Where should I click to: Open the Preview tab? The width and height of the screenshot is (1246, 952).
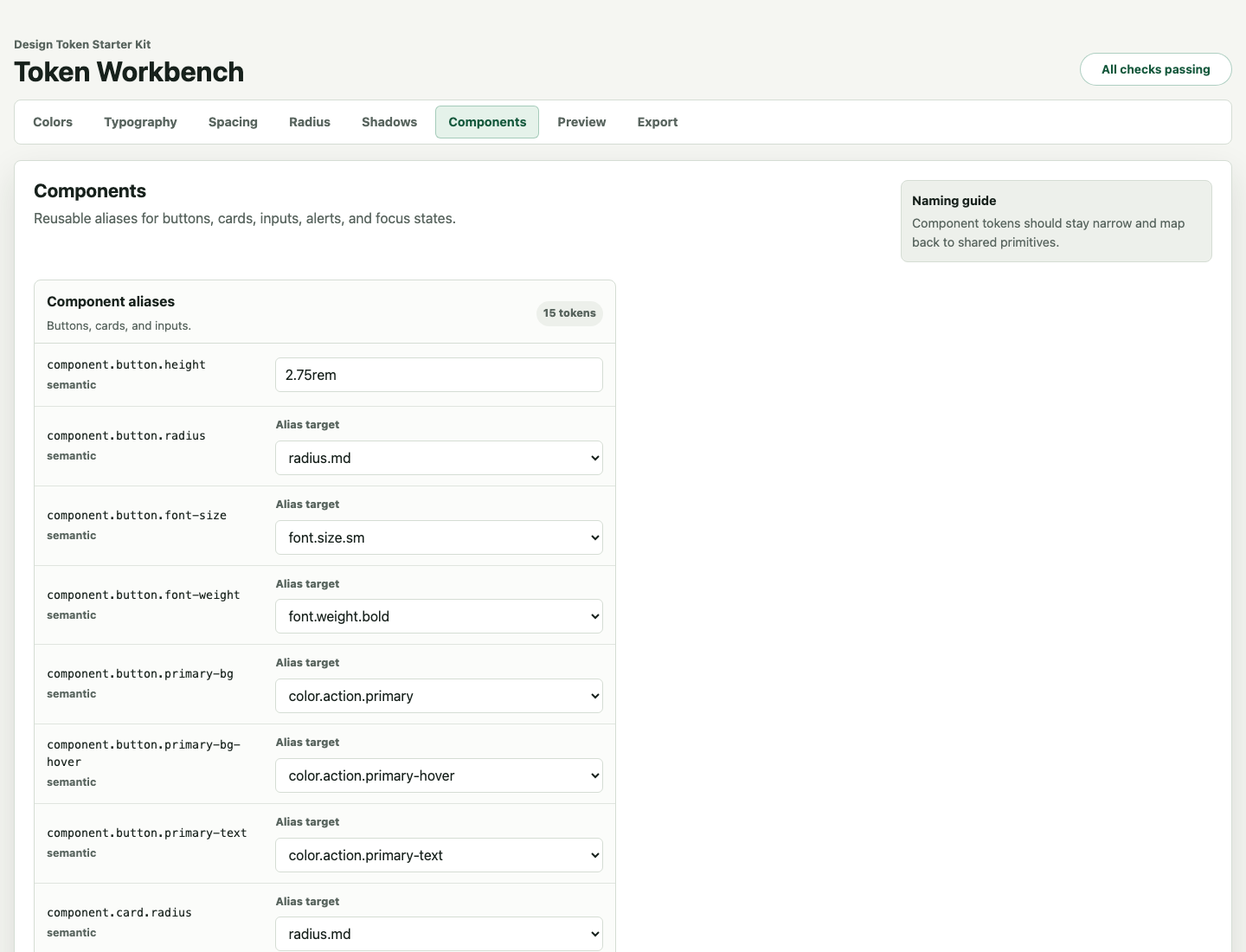pos(581,122)
